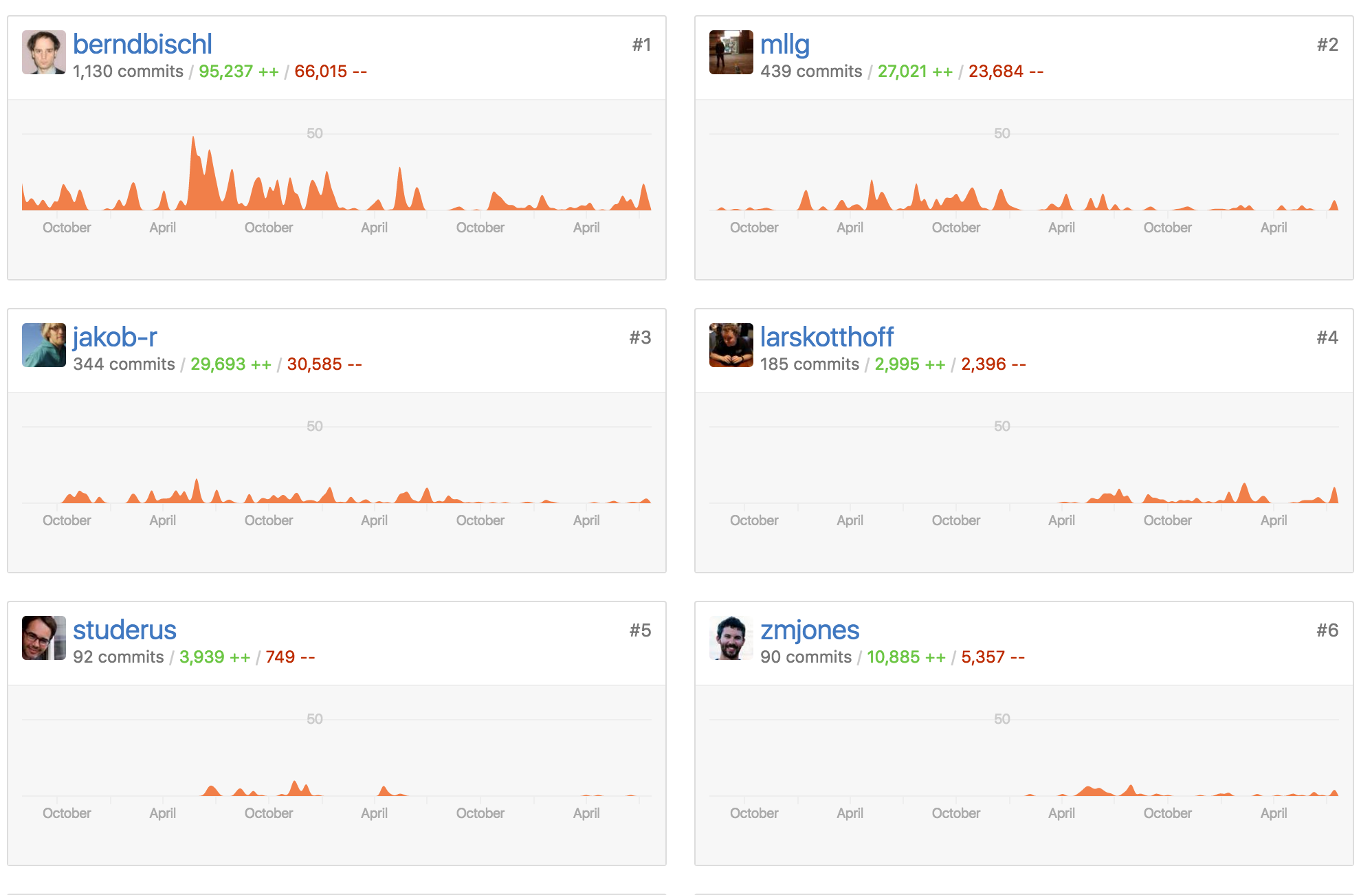Open larskotthoff profile link
The height and width of the screenshot is (895, 1372).
pos(827,337)
